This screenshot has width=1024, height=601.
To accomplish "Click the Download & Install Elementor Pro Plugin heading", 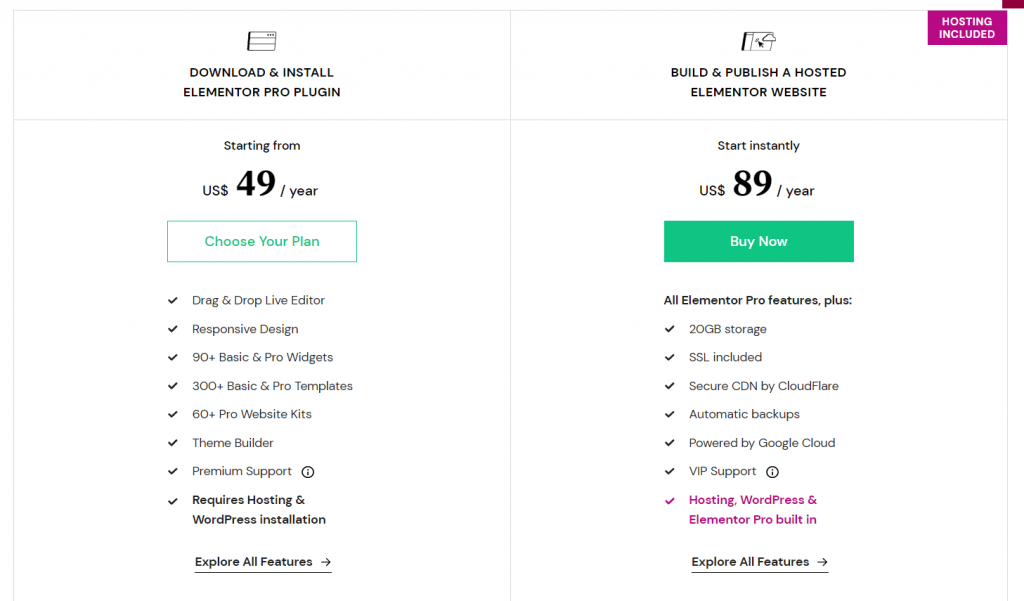I will (261, 82).
